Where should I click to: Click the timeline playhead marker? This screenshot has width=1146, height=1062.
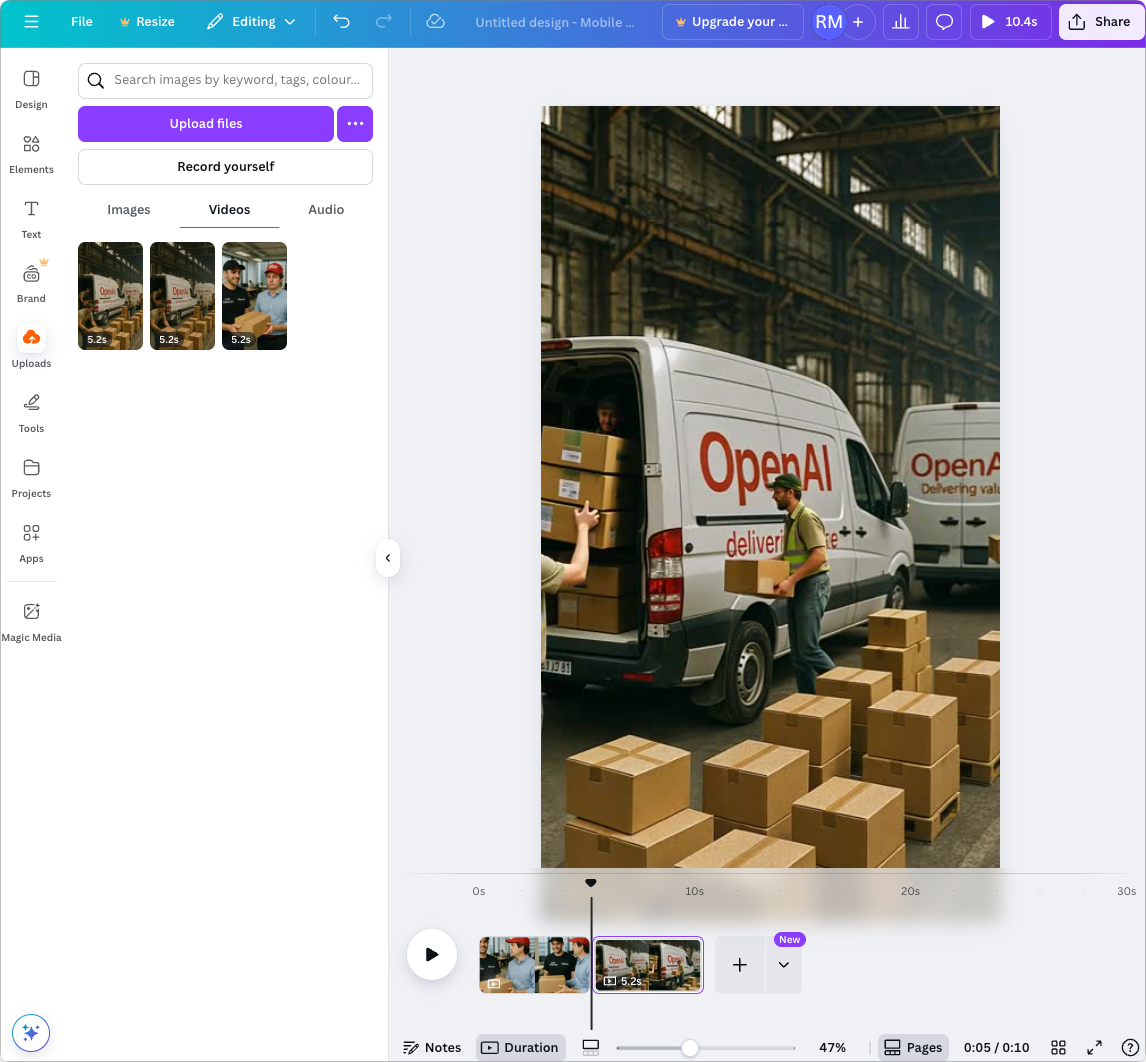[x=591, y=883]
